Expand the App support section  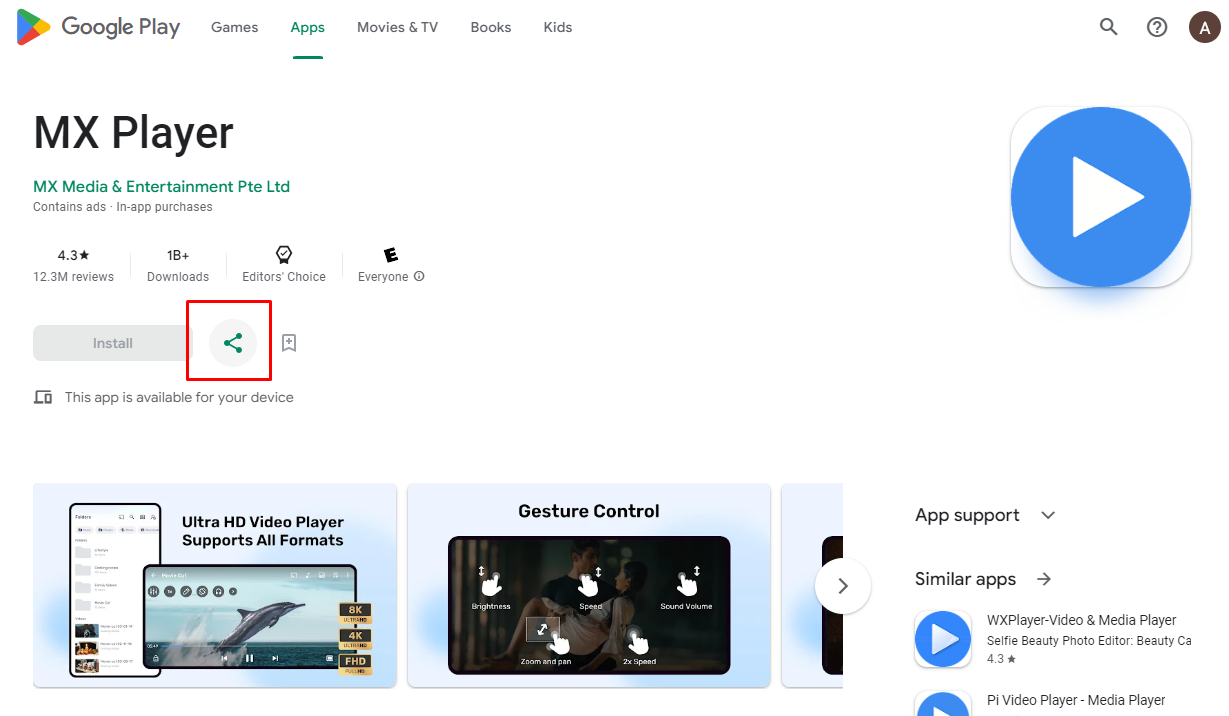coord(1047,514)
